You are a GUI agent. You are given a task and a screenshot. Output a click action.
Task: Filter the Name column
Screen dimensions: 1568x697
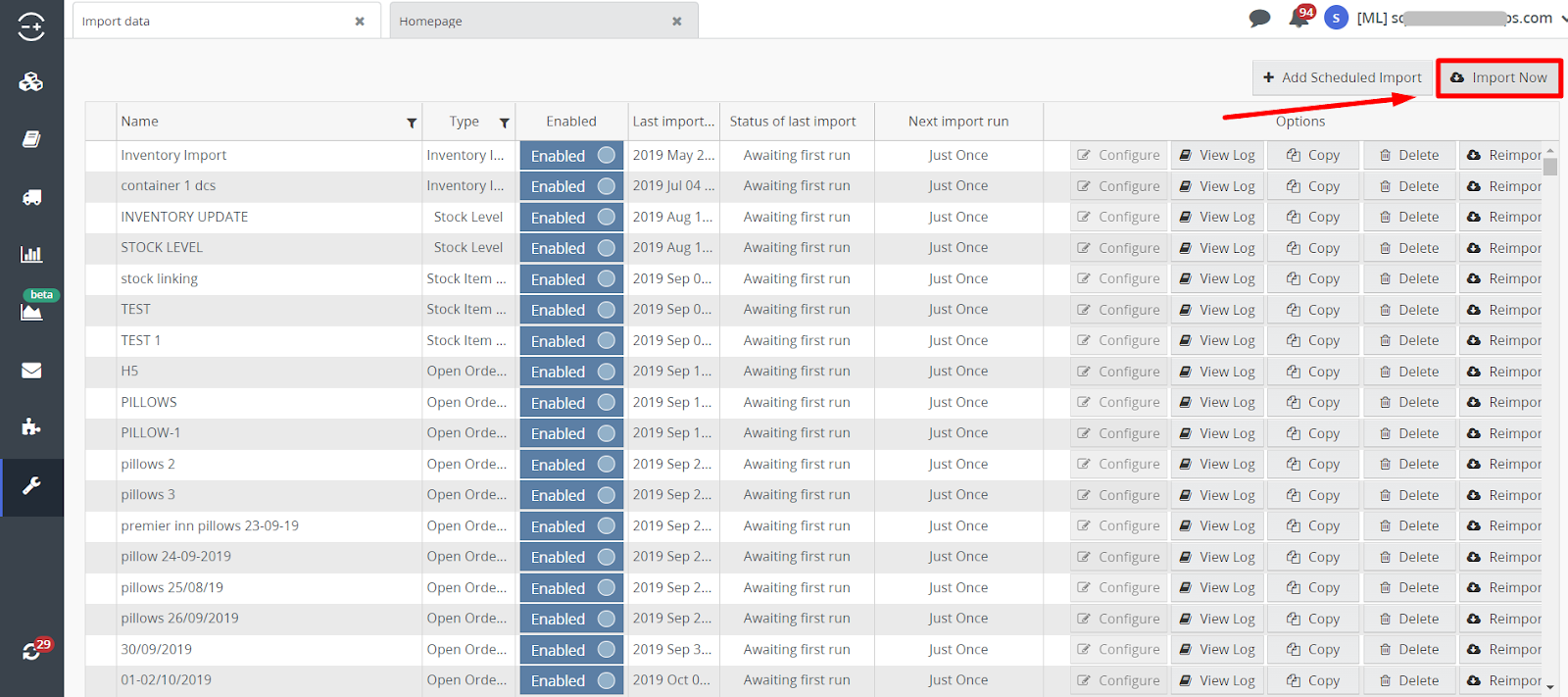coord(412,123)
